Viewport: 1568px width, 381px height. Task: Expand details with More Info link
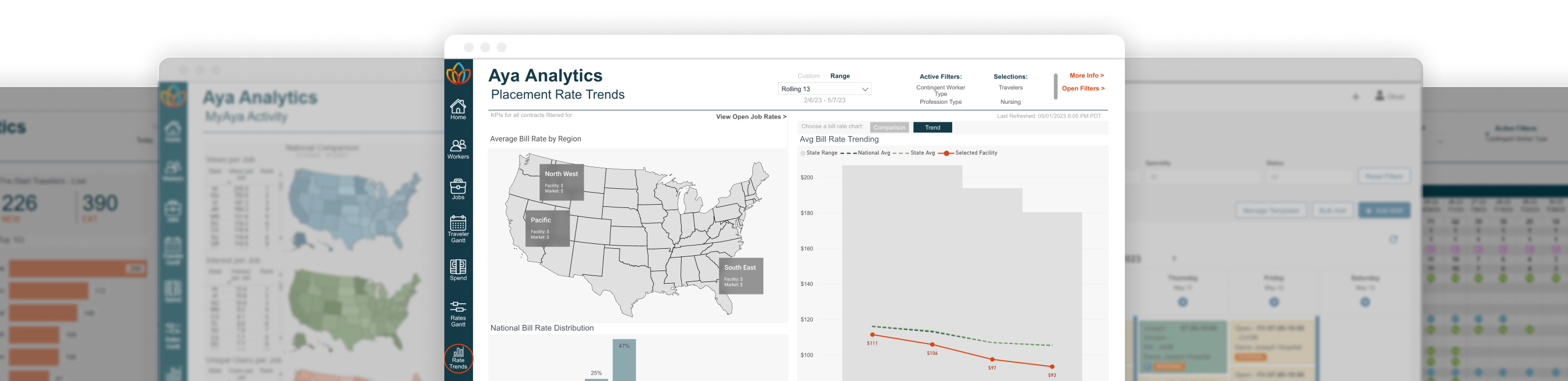click(x=1086, y=76)
